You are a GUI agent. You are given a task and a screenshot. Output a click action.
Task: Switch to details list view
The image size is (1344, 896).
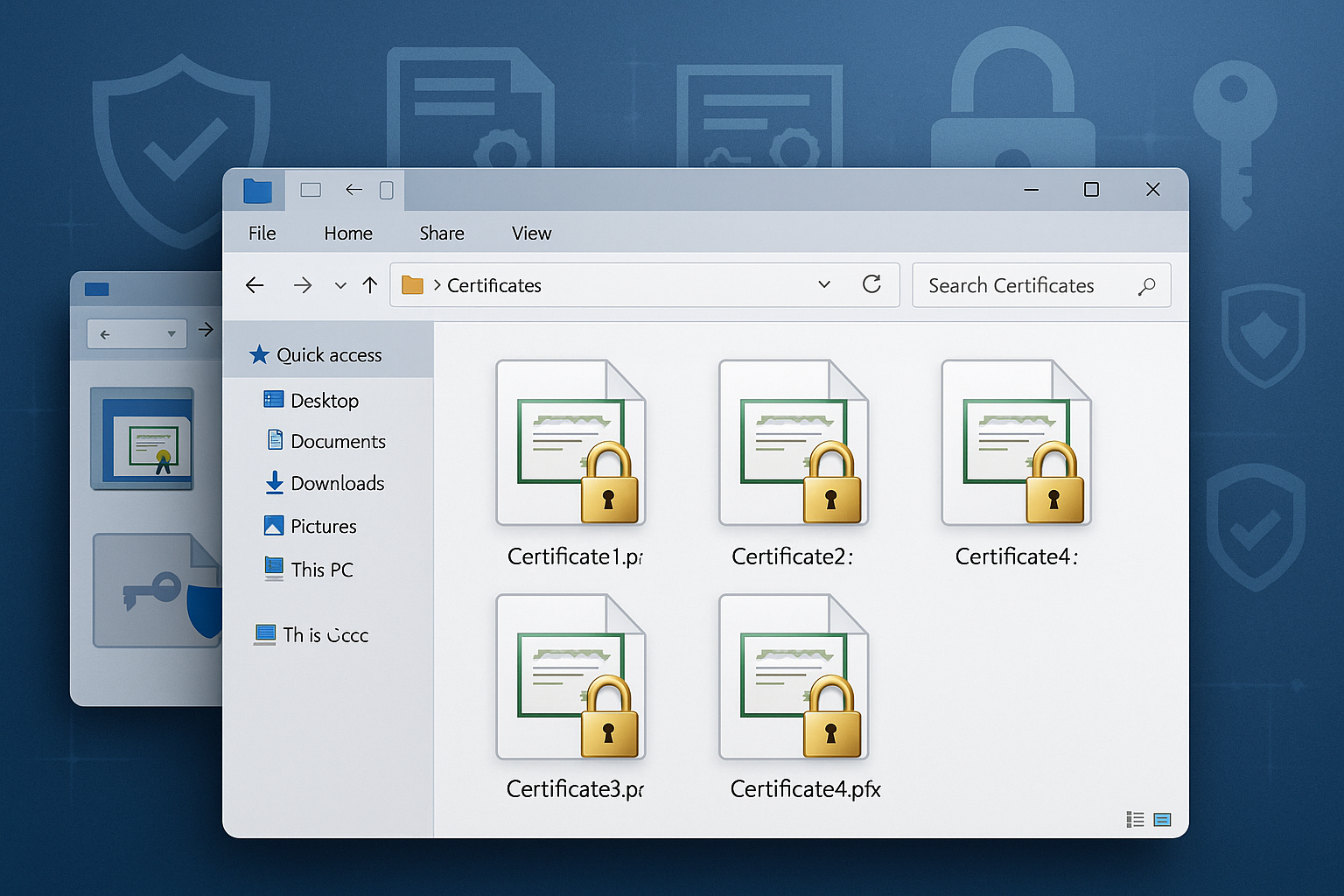1134,819
